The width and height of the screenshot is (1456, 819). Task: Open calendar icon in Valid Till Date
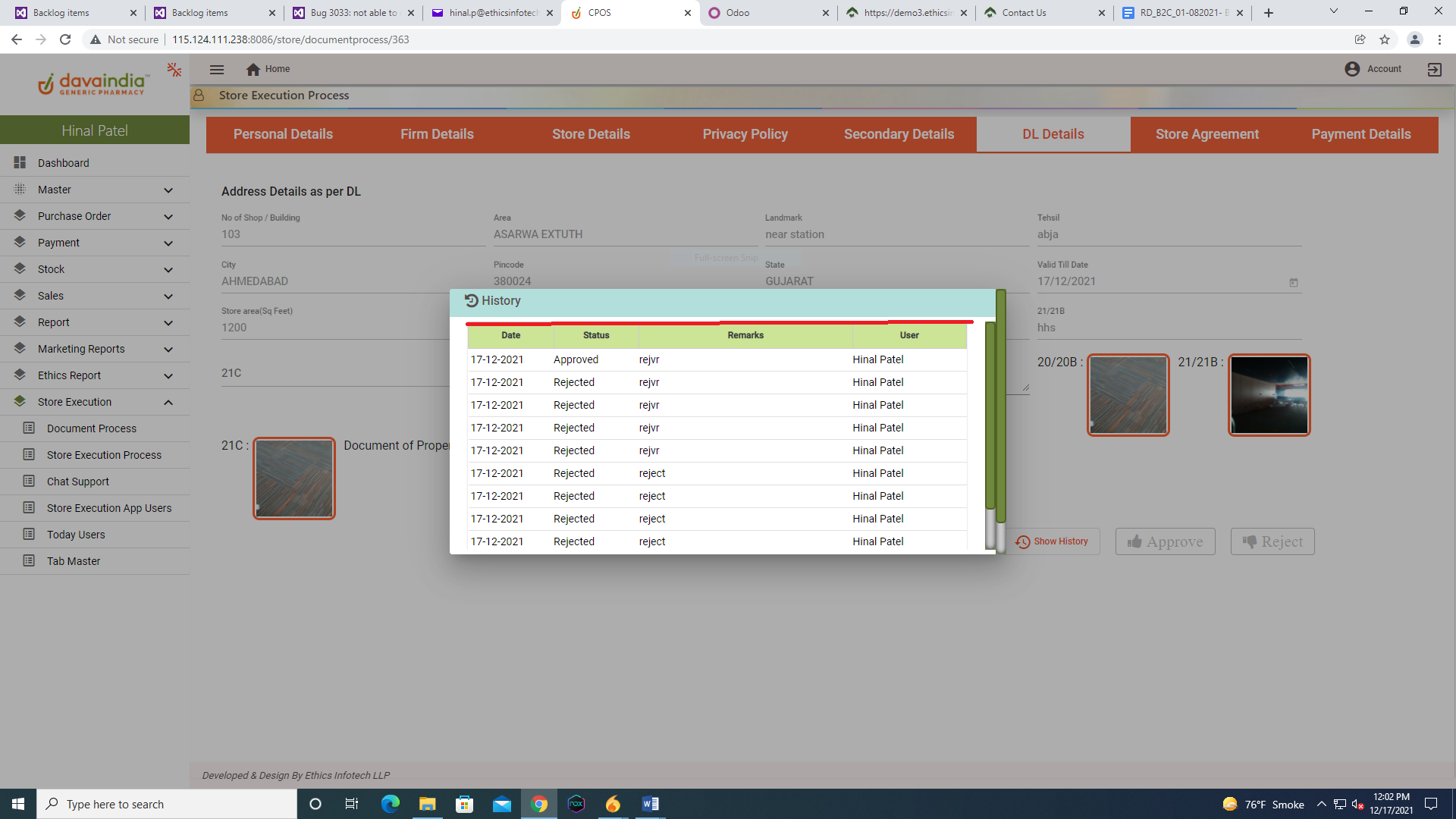pyautogui.click(x=1294, y=282)
